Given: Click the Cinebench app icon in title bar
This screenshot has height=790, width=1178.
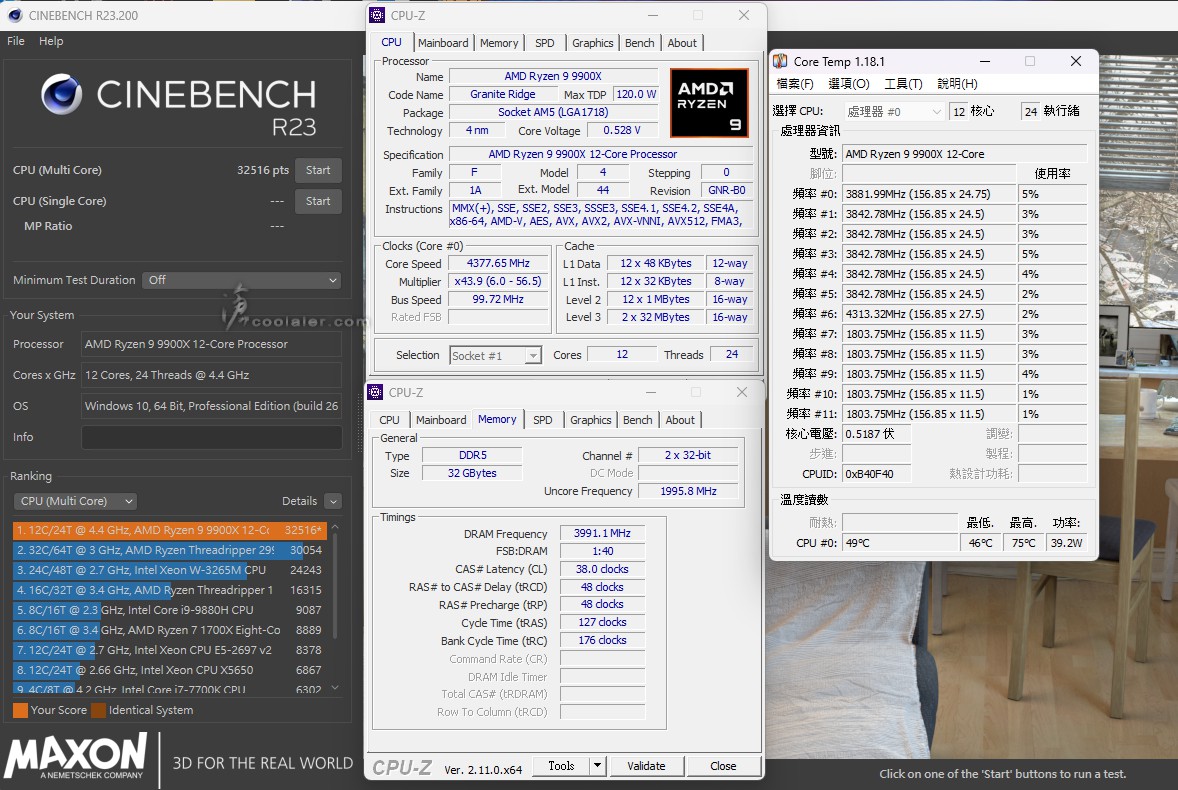Looking at the screenshot, I should (14, 15).
